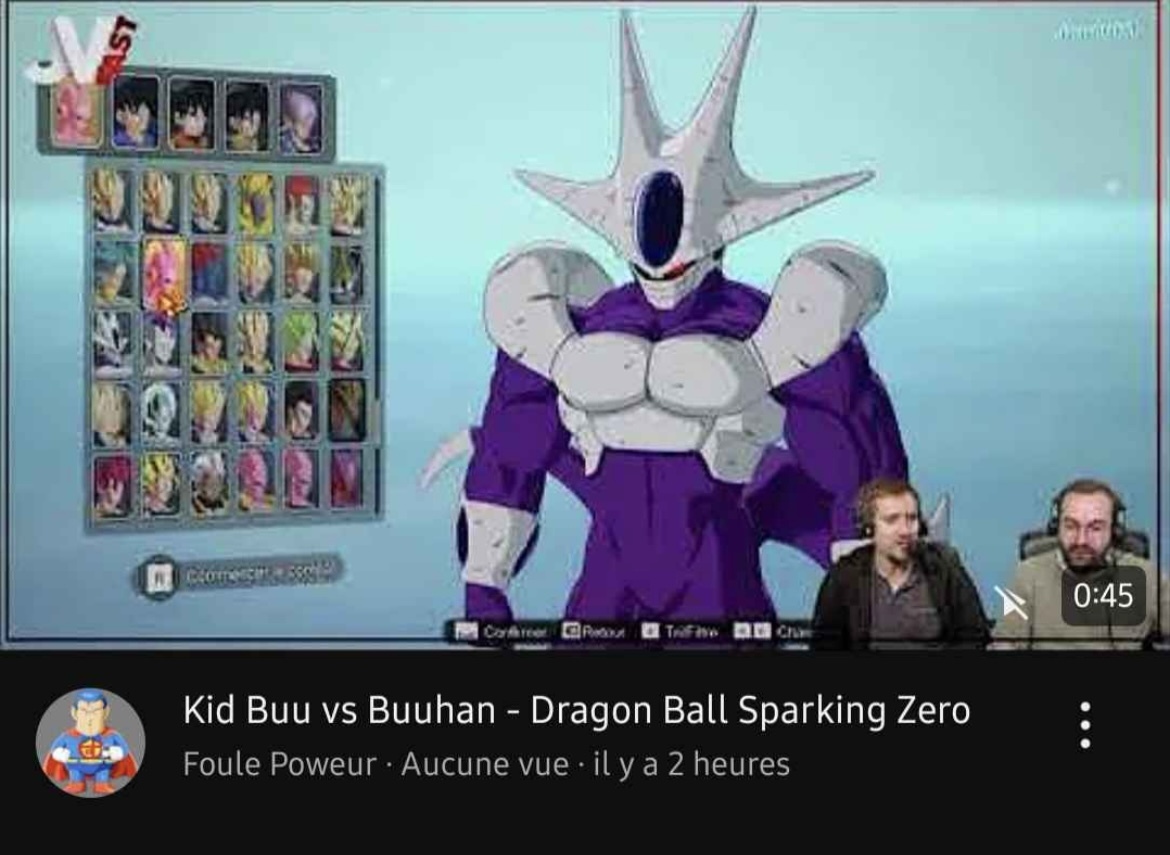Select the last purple-haired team slot portrait
Screen dimensions: 1170x855
[301, 118]
